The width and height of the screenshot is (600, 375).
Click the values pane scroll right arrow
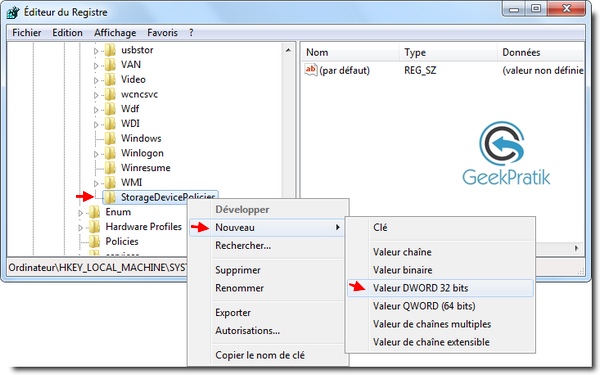576,248
